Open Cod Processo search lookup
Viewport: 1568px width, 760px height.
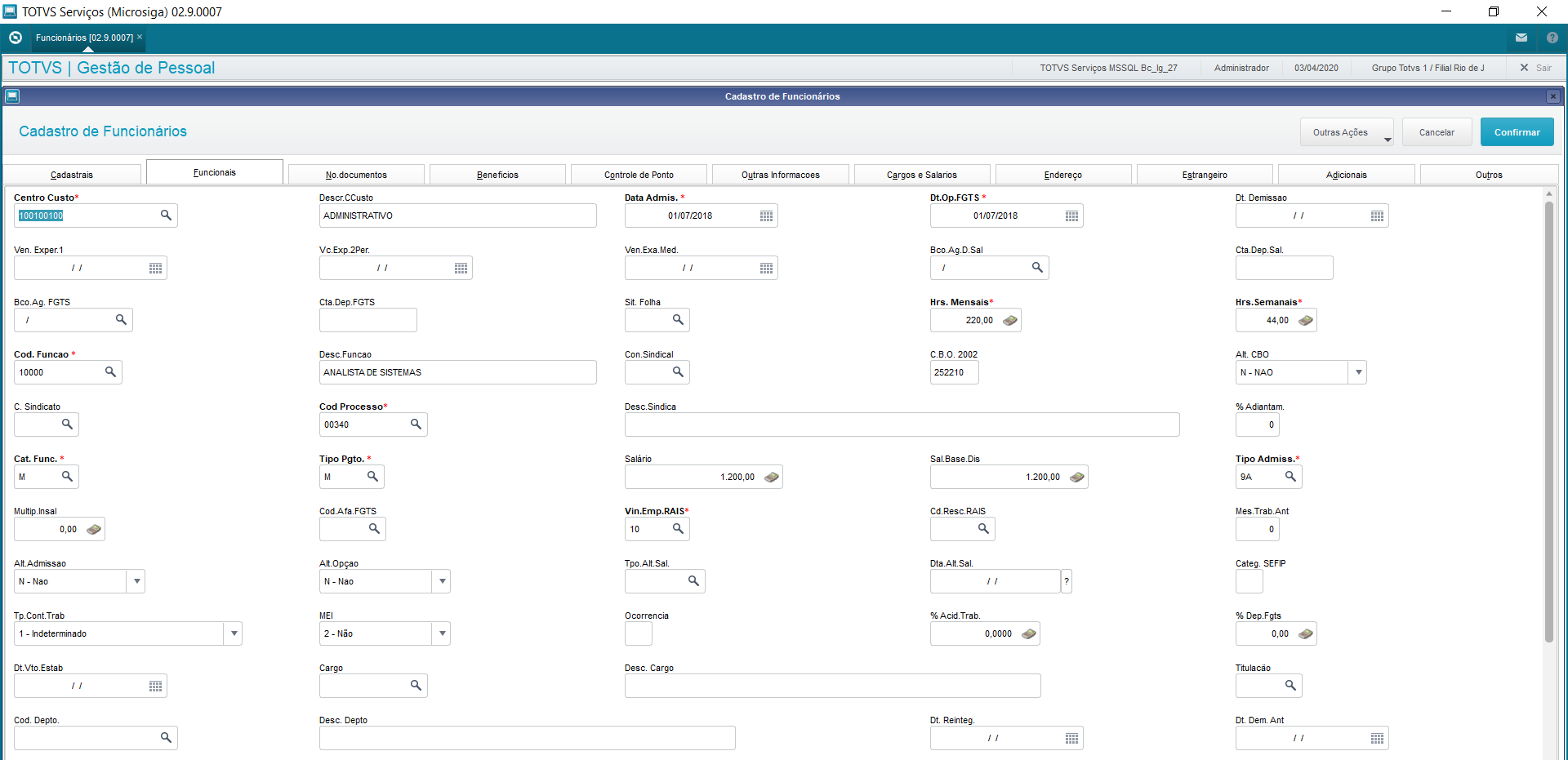(416, 424)
